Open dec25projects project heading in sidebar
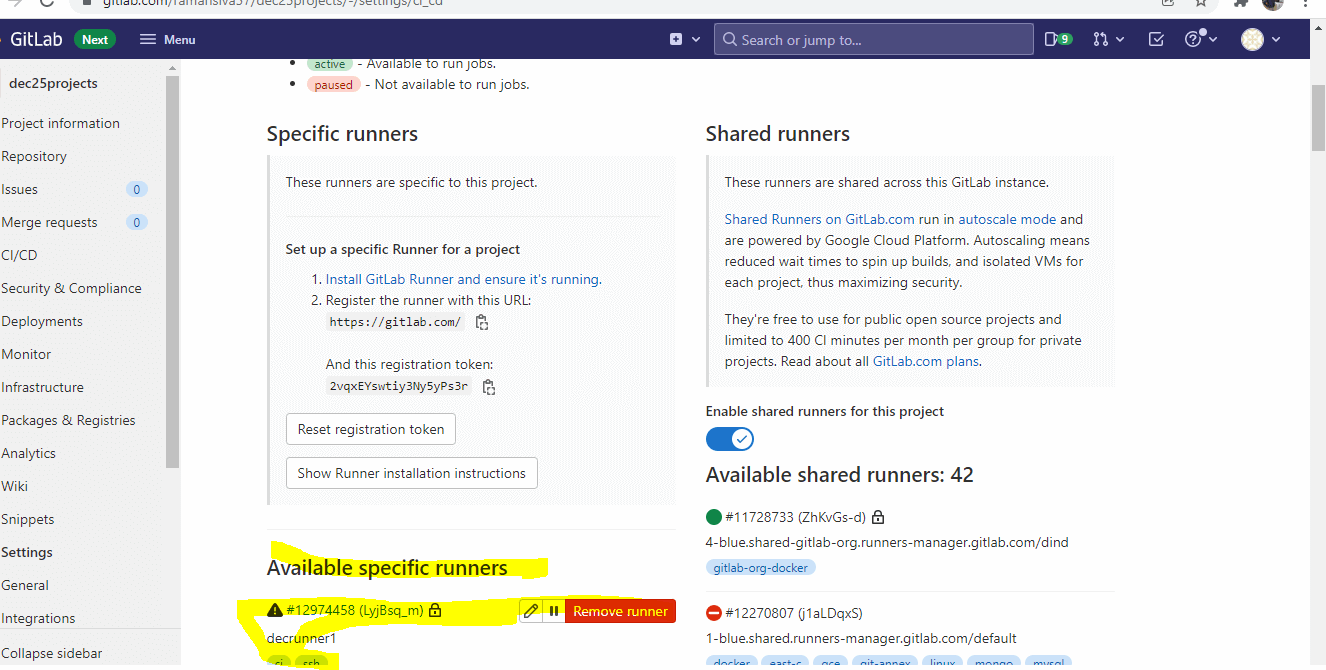Image resolution: width=1326 pixels, height=670 pixels. pyautogui.click(x=53, y=84)
